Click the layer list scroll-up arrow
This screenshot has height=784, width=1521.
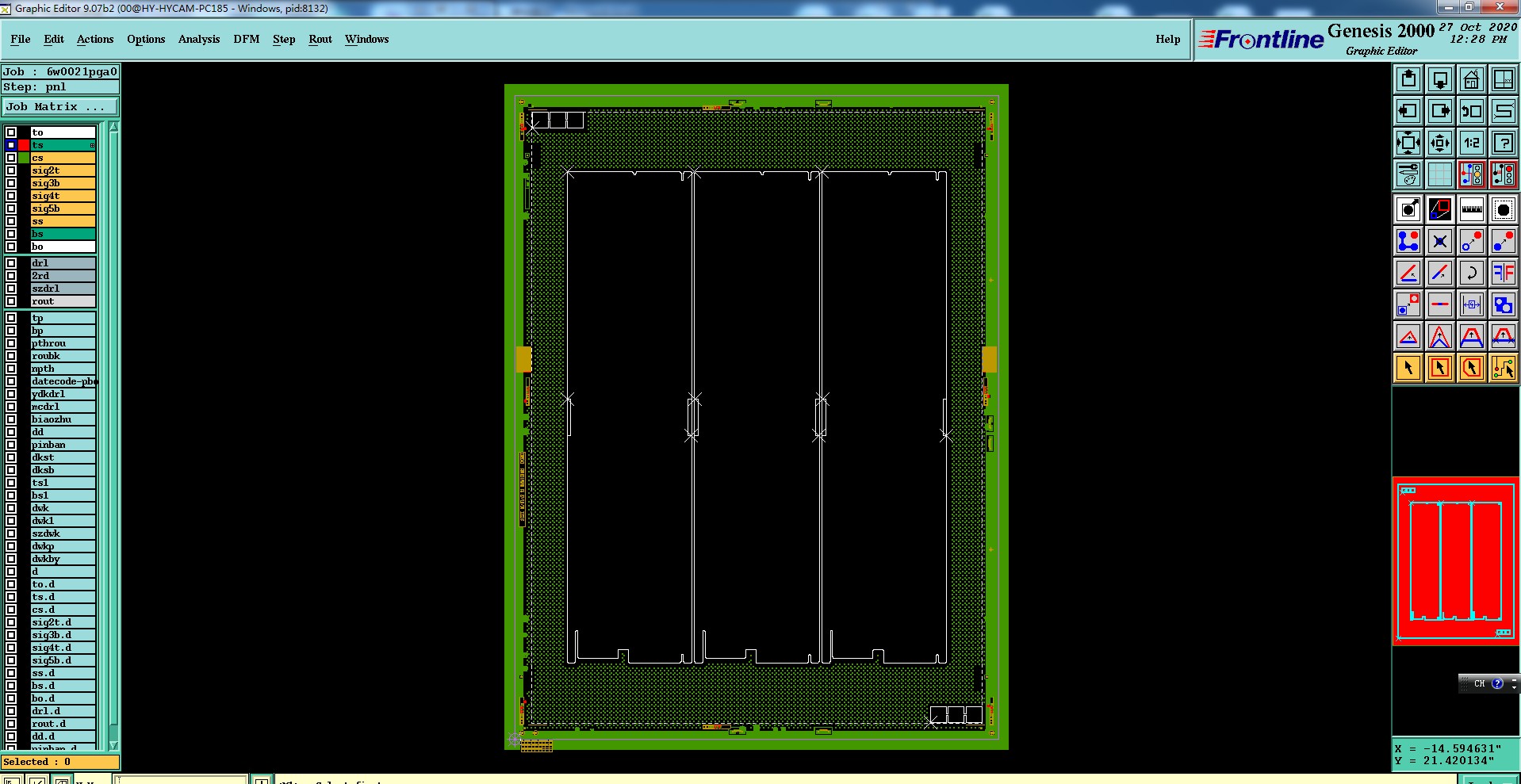click(113, 127)
